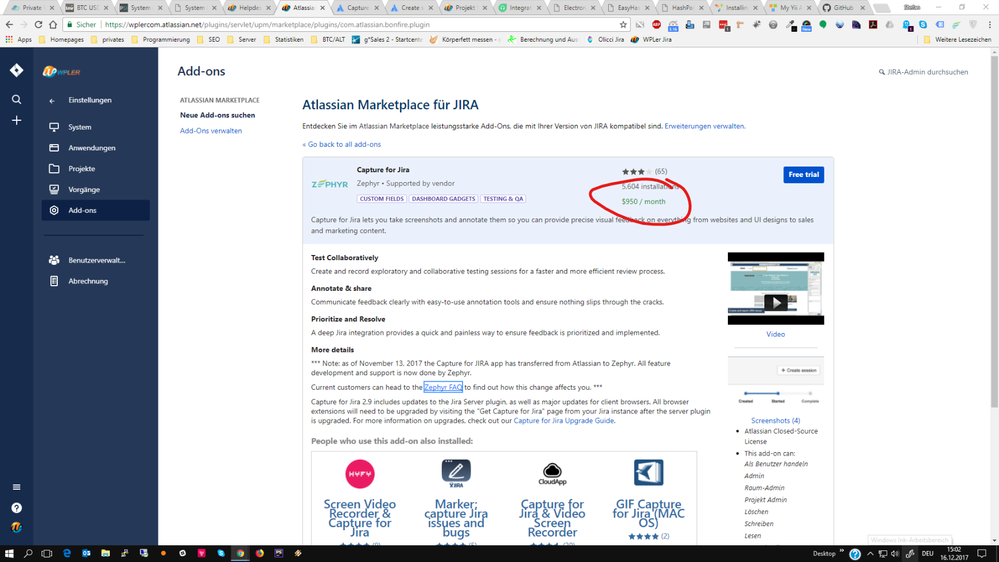Click the user avatar at bottom of rail
The width and height of the screenshot is (999, 562).
click(17, 527)
